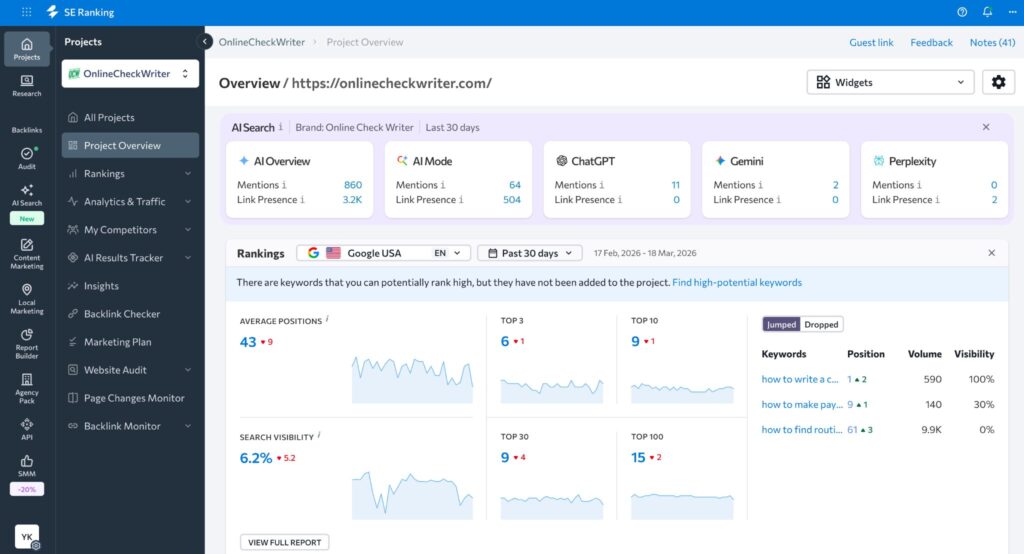Click the AI Overview card
Screen dimensions: 1024x554
[x=300, y=180]
